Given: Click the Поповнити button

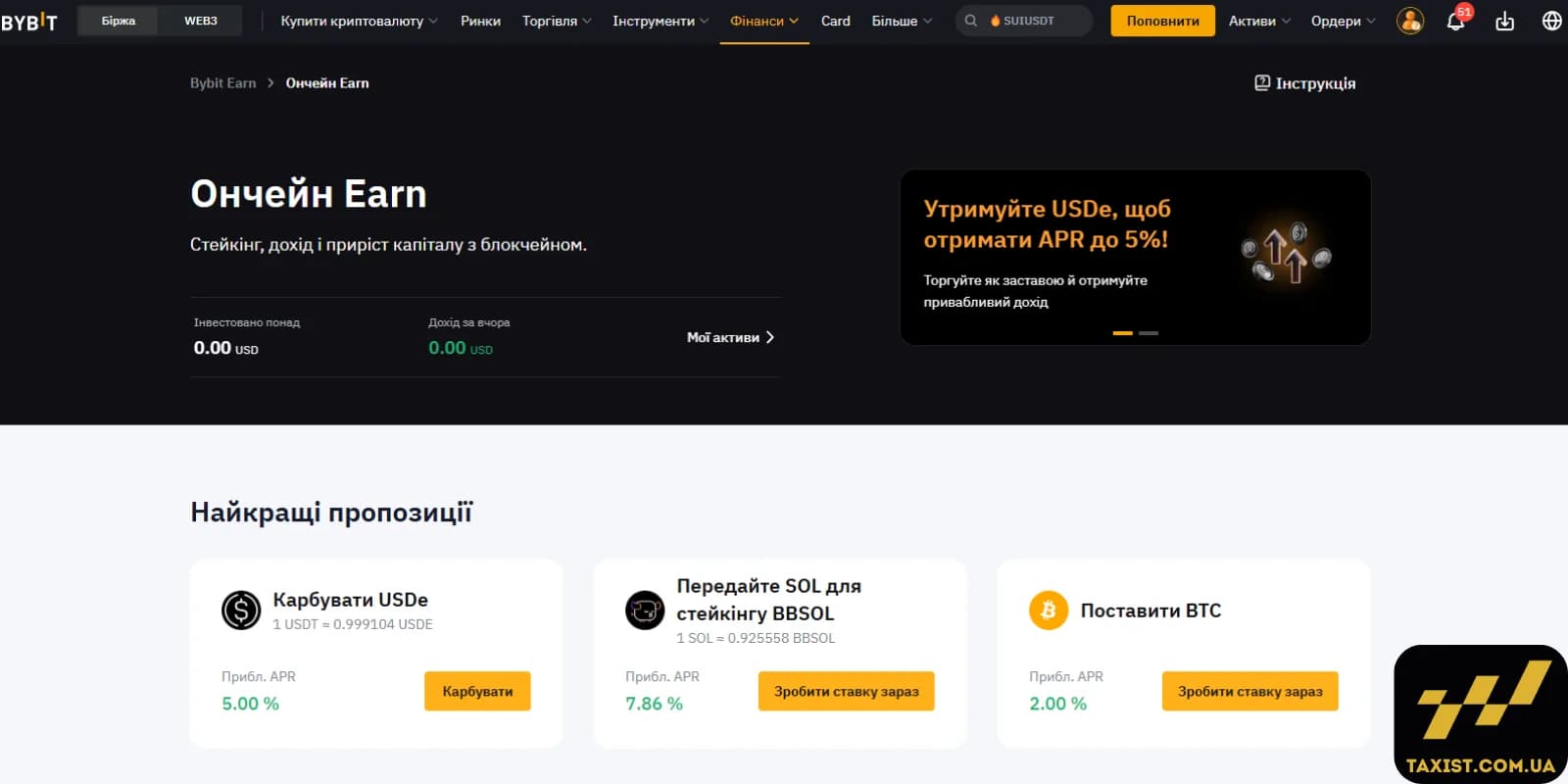Looking at the screenshot, I should pos(1162,21).
